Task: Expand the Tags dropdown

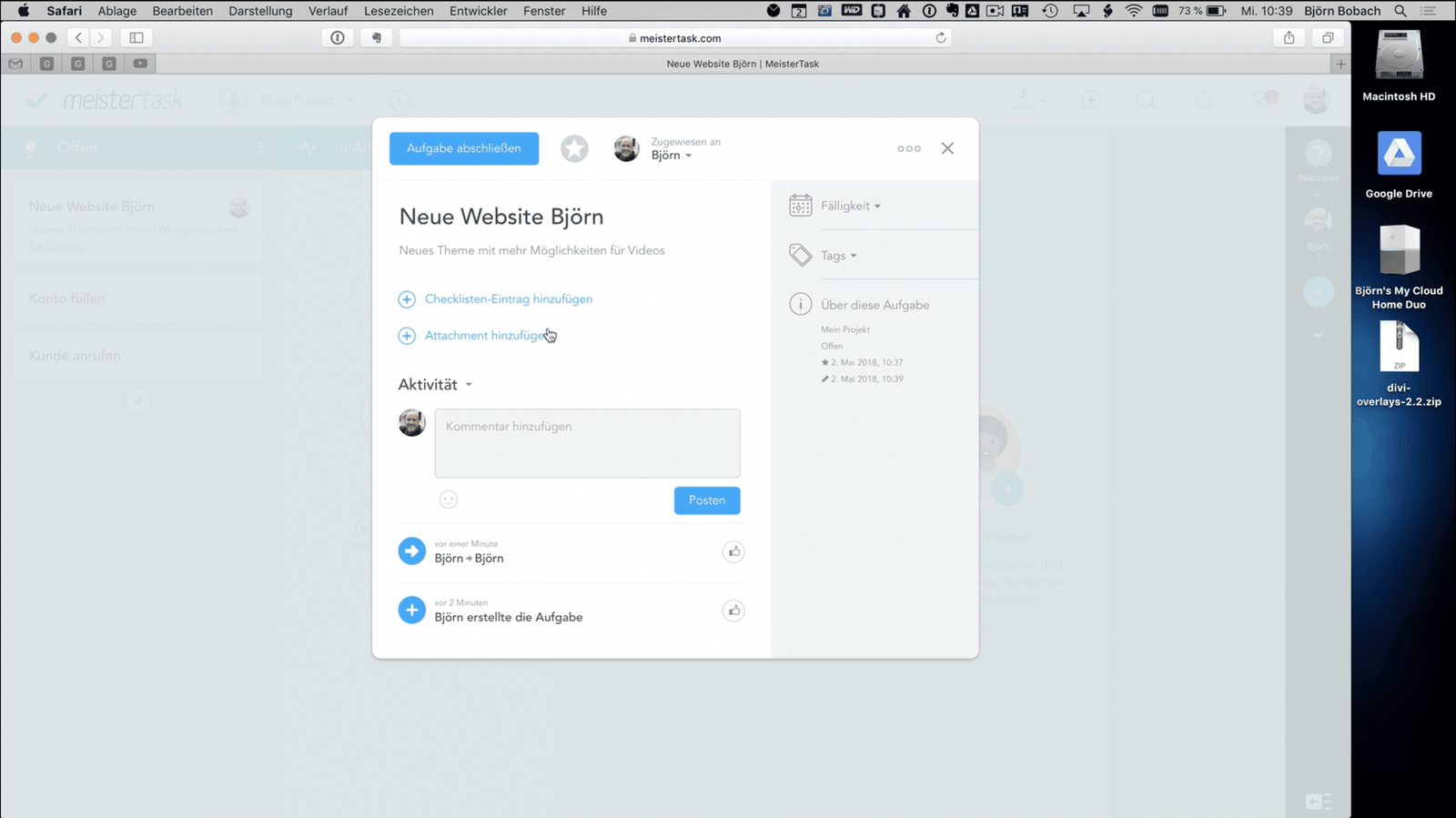Action: [838, 256]
